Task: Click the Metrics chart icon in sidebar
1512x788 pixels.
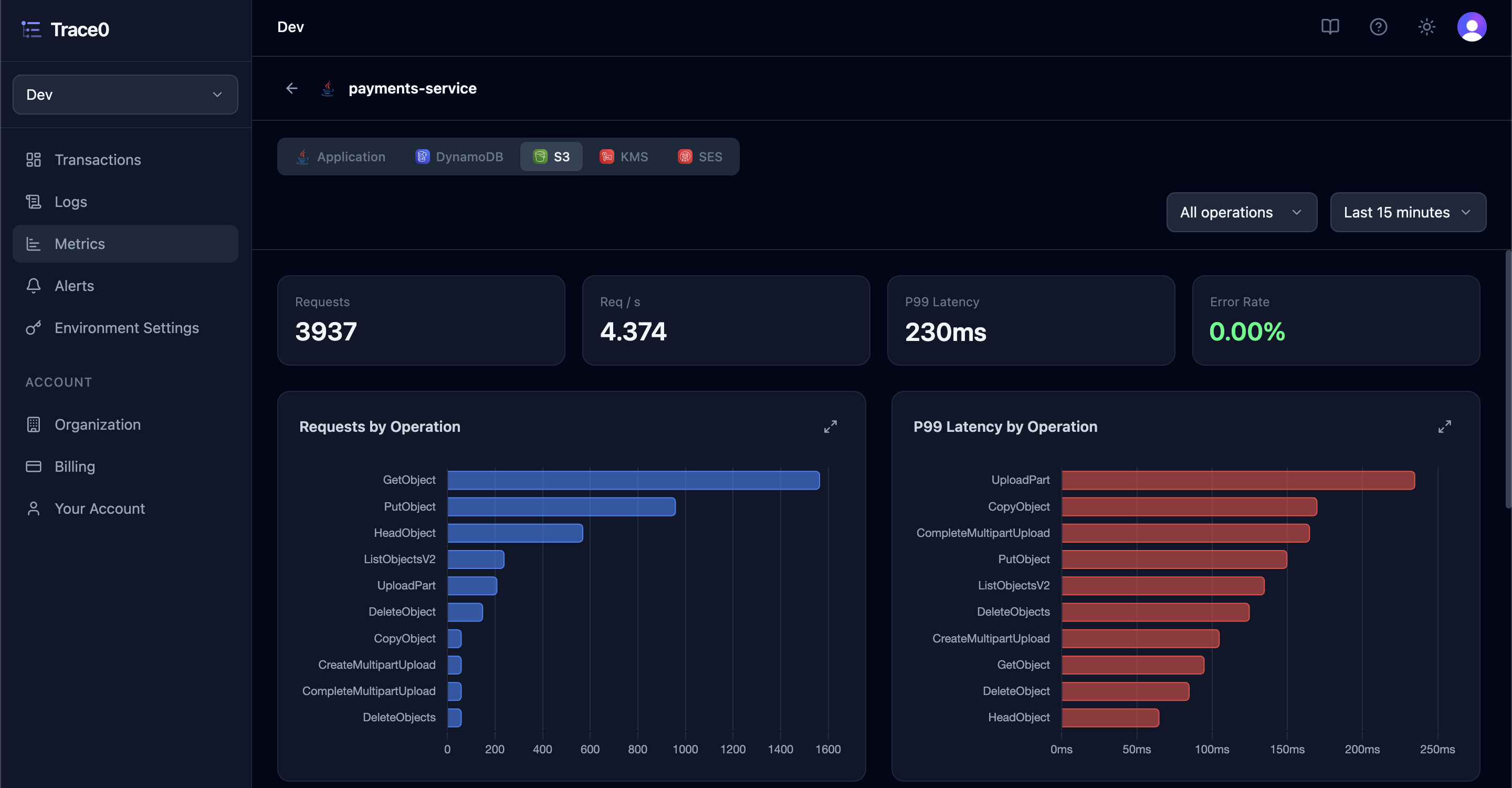Action: (x=34, y=244)
